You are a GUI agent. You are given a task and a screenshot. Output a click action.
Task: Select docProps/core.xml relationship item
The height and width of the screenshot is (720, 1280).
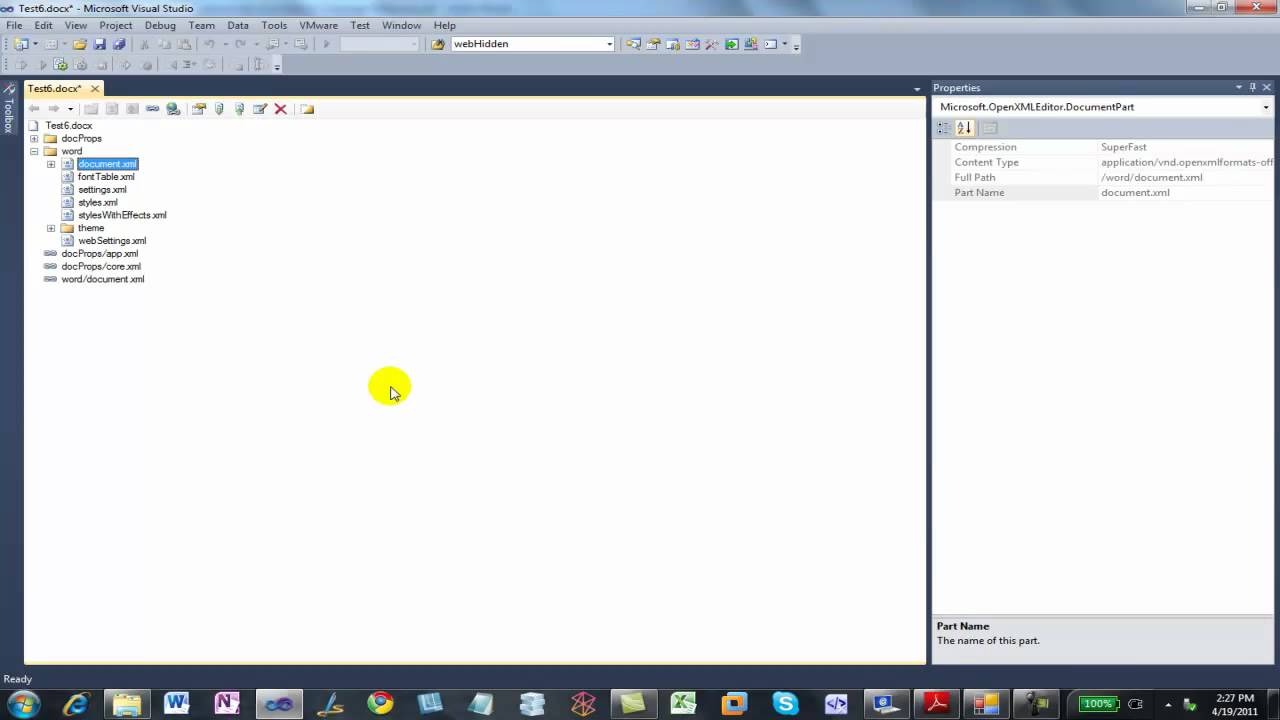point(101,267)
